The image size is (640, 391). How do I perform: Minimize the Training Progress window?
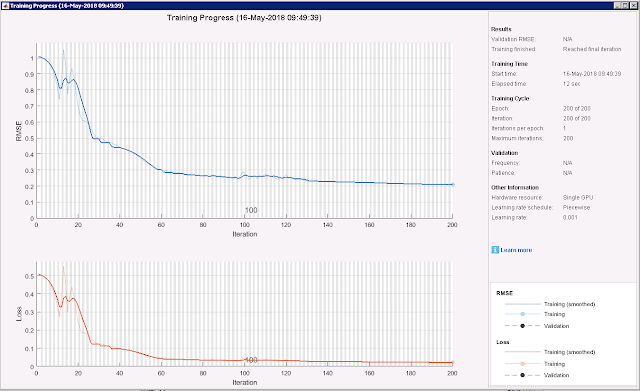[x=617, y=6]
